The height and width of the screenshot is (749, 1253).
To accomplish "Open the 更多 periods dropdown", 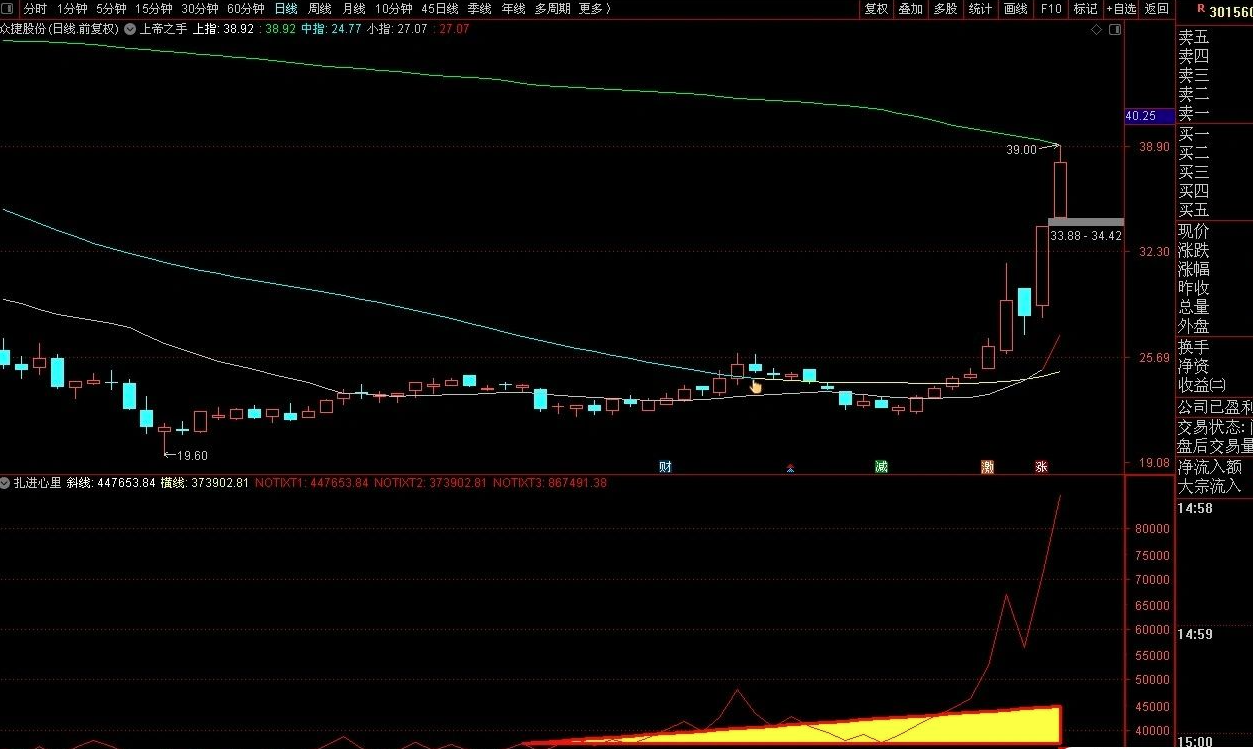I will pos(595,8).
